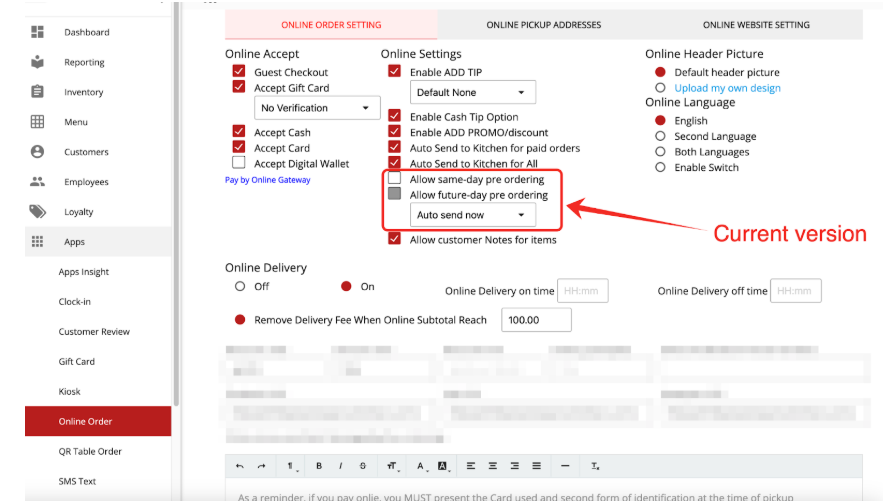Turn Online Delivery Off
This screenshot has width=896, height=501.
tap(240, 286)
